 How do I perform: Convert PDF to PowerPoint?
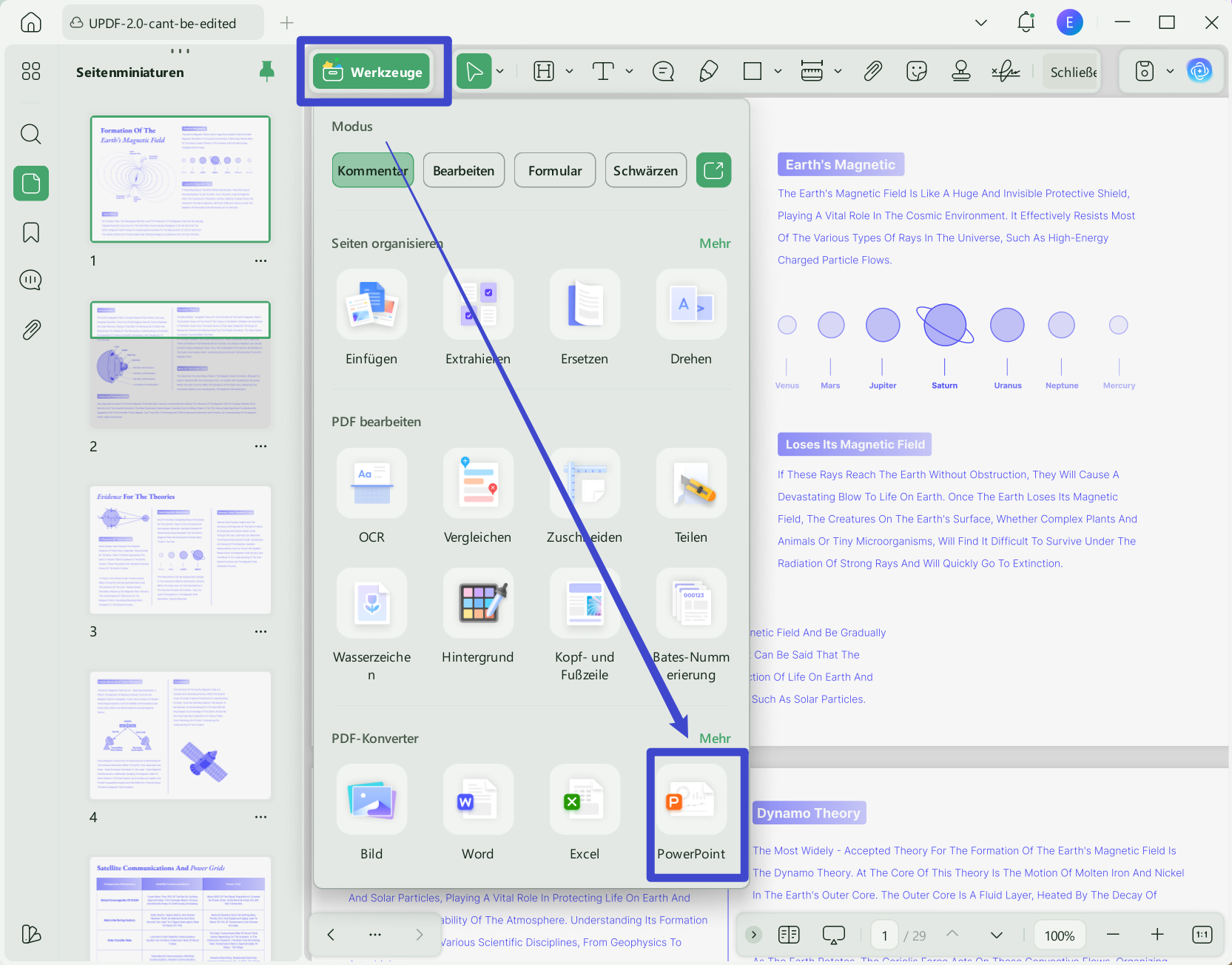pyautogui.click(x=691, y=813)
